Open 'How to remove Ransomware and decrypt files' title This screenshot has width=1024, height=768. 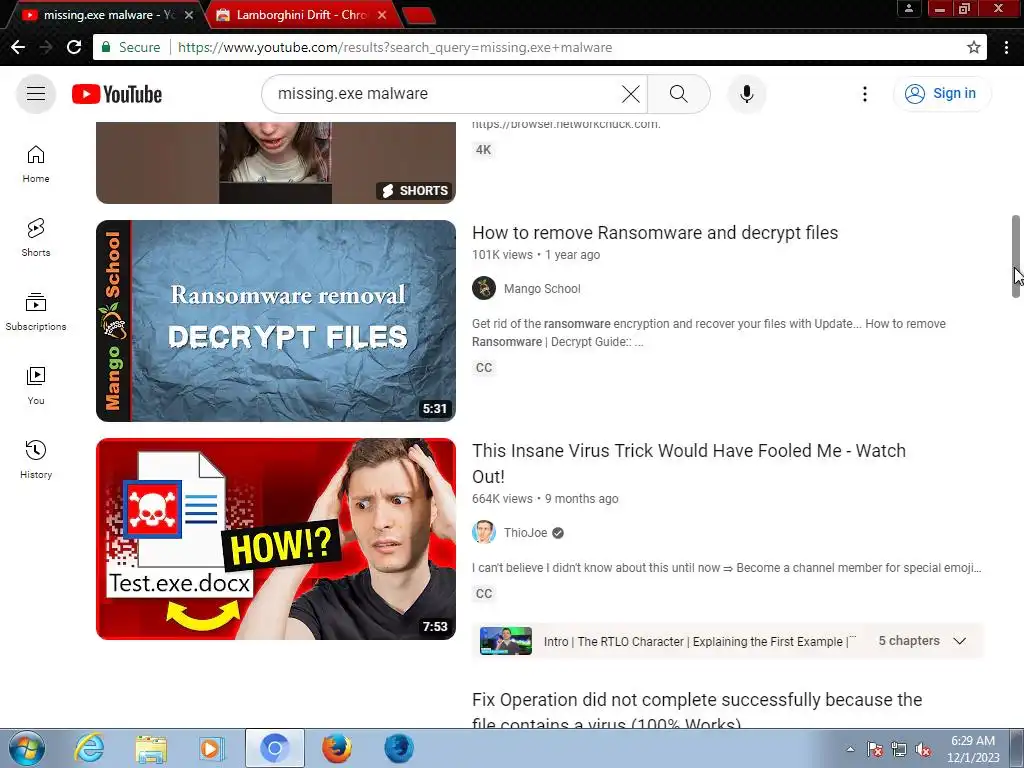click(655, 232)
